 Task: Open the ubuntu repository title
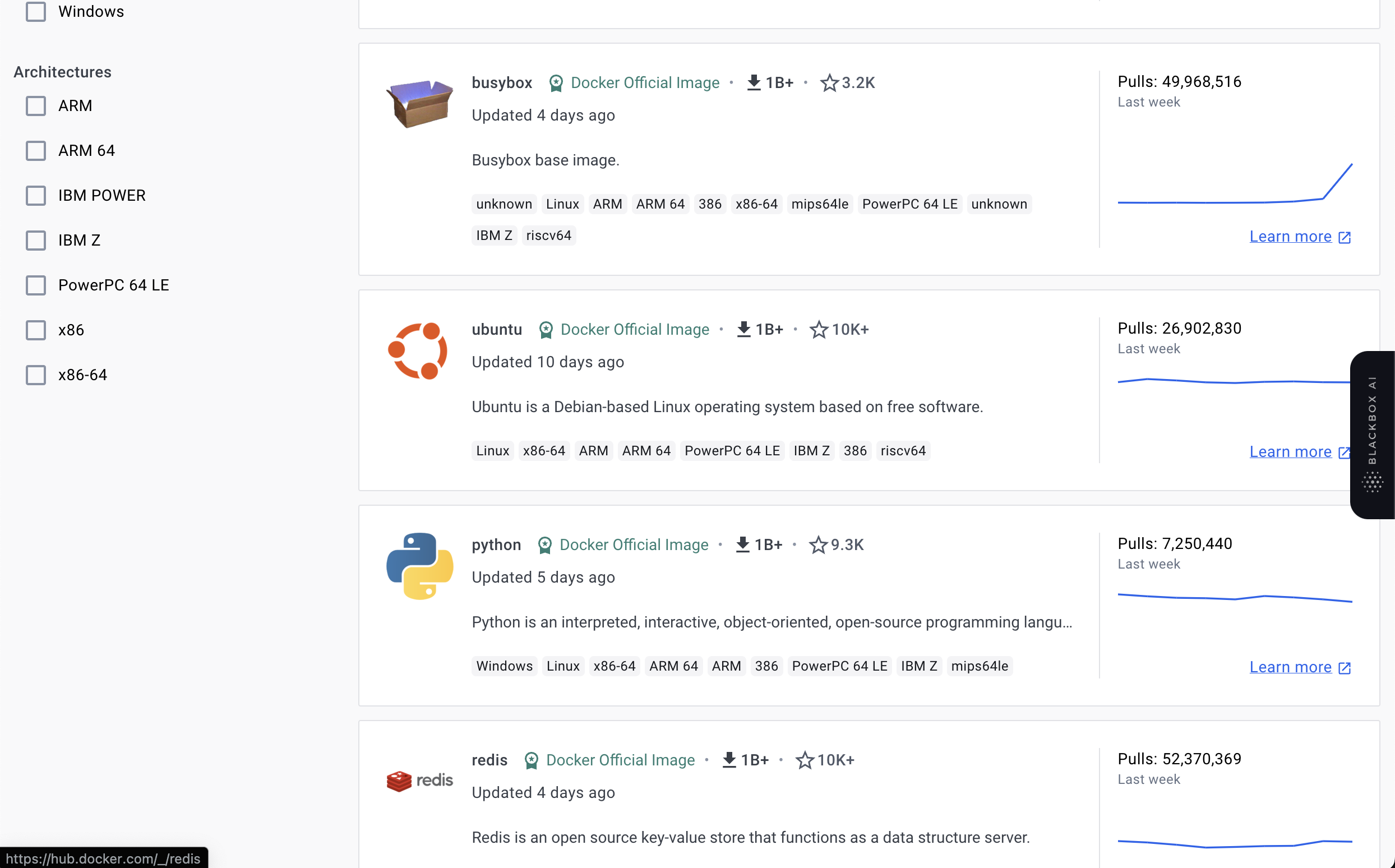point(497,329)
